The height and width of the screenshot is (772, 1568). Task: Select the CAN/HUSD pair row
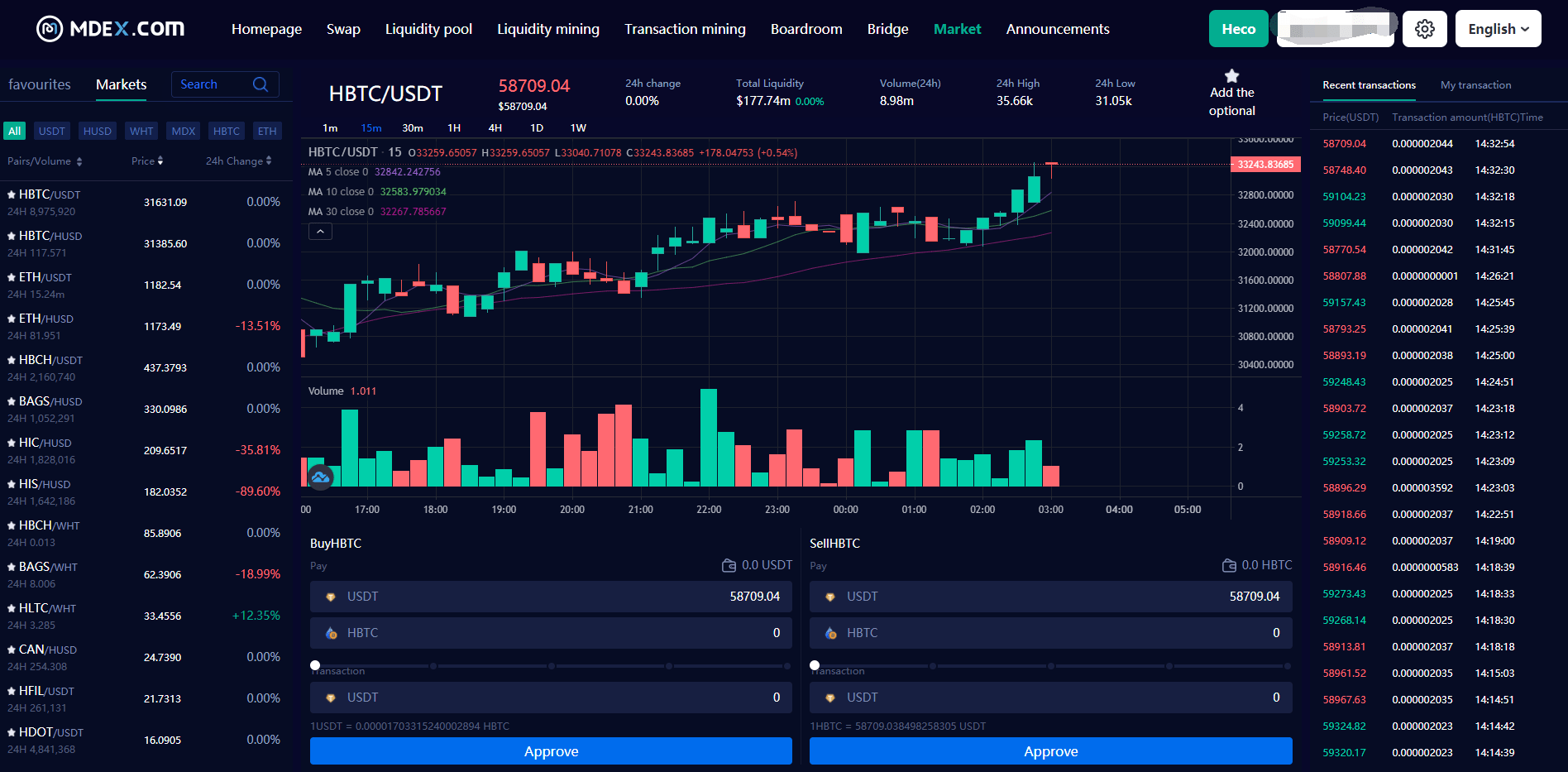click(x=146, y=658)
